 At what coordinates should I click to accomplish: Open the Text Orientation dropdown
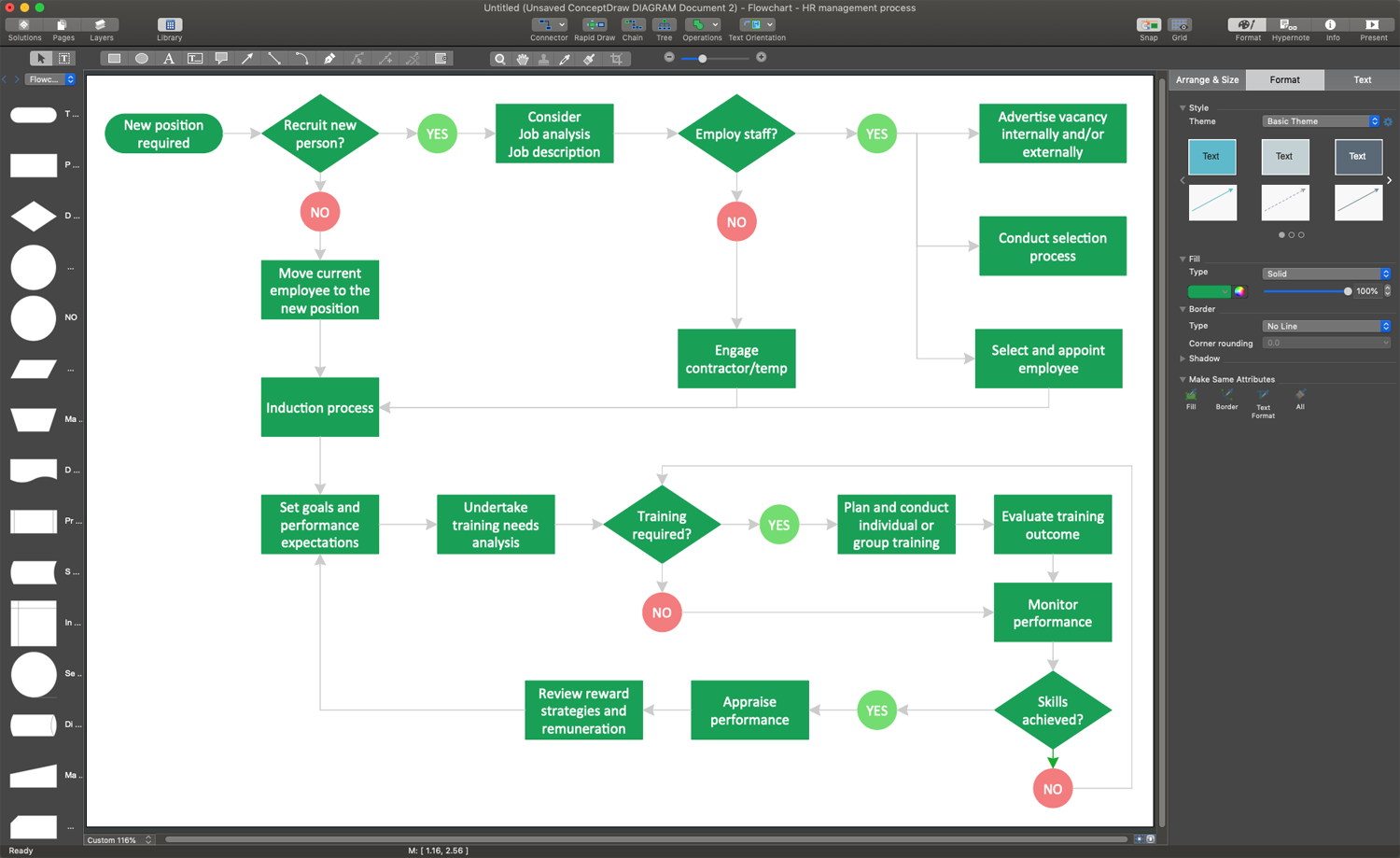[x=757, y=24]
